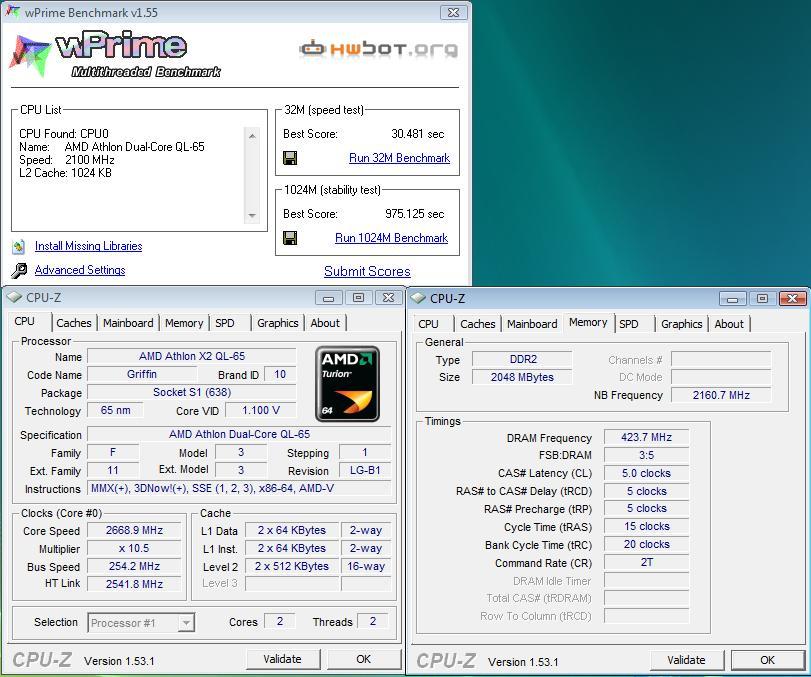The height and width of the screenshot is (677, 811).
Task: Click the Code Name value Griffin
Action: click(x=142, y=374)
